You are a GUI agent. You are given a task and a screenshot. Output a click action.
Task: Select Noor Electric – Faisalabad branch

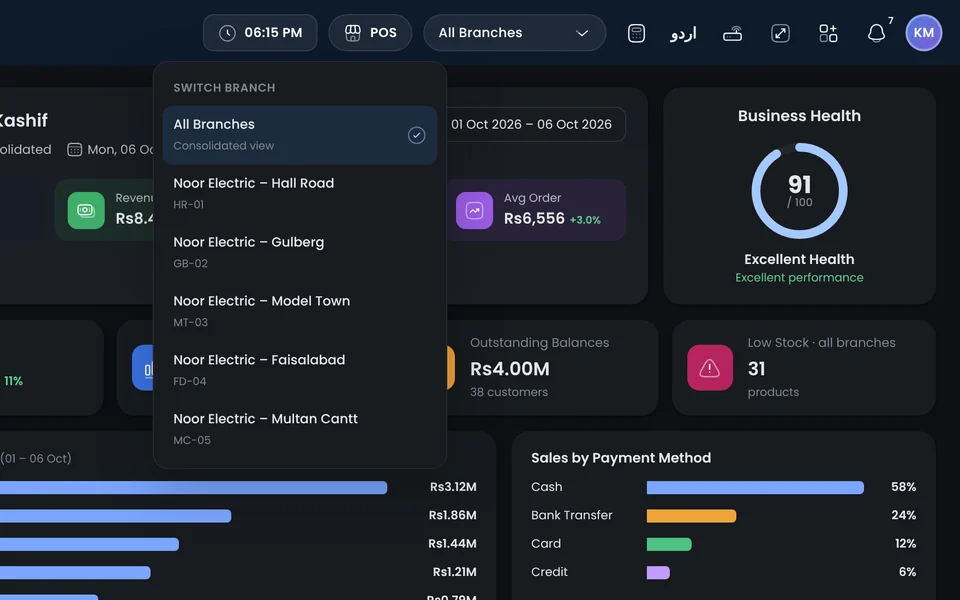coord(300,369)
